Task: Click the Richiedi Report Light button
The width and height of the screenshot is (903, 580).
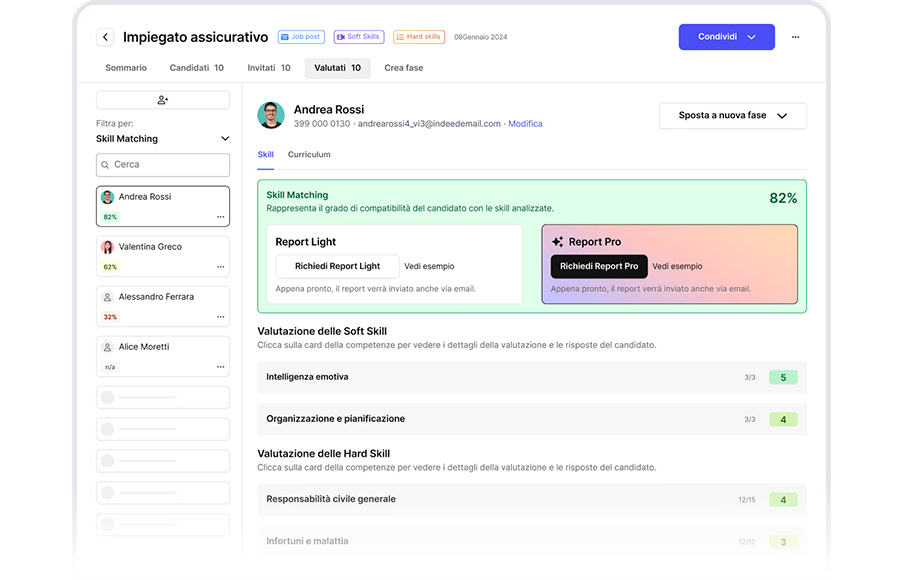Action: coord(337,266)
